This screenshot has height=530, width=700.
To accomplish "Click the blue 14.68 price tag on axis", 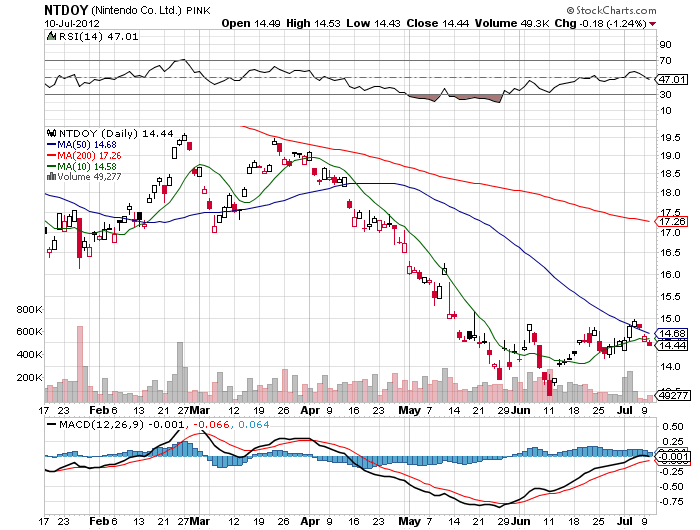I will 671,334.
